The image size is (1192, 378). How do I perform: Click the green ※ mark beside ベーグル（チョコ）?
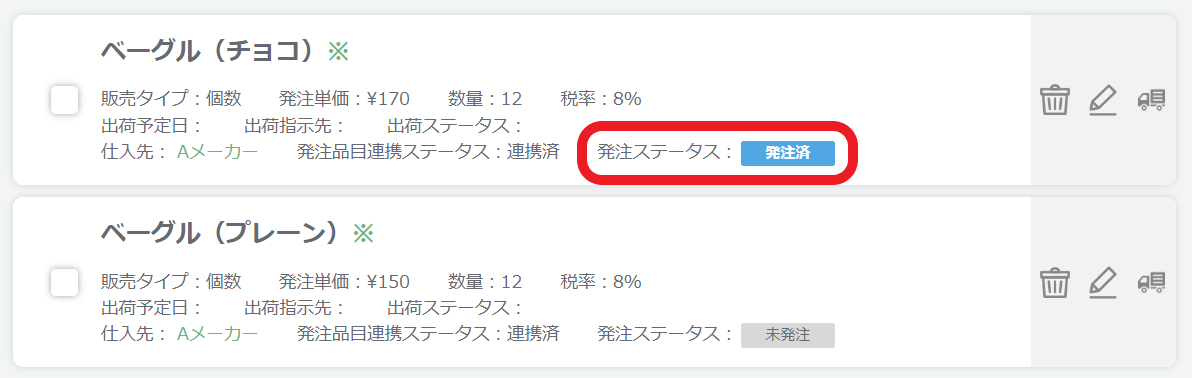coord(338,52)
